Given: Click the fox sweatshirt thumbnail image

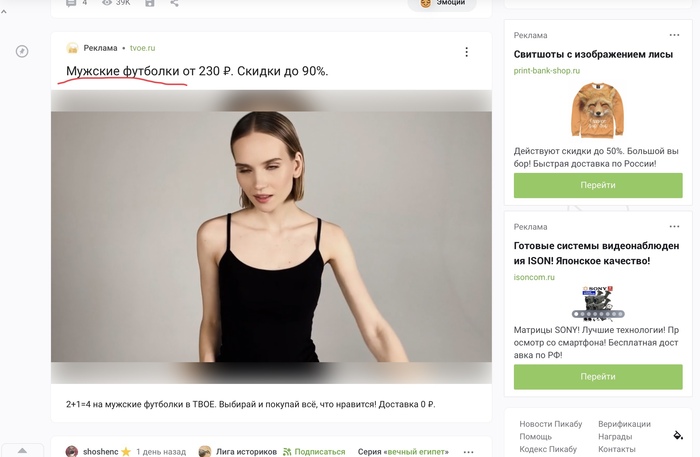Looking at the screenshot, I should (x=597, y=110).
